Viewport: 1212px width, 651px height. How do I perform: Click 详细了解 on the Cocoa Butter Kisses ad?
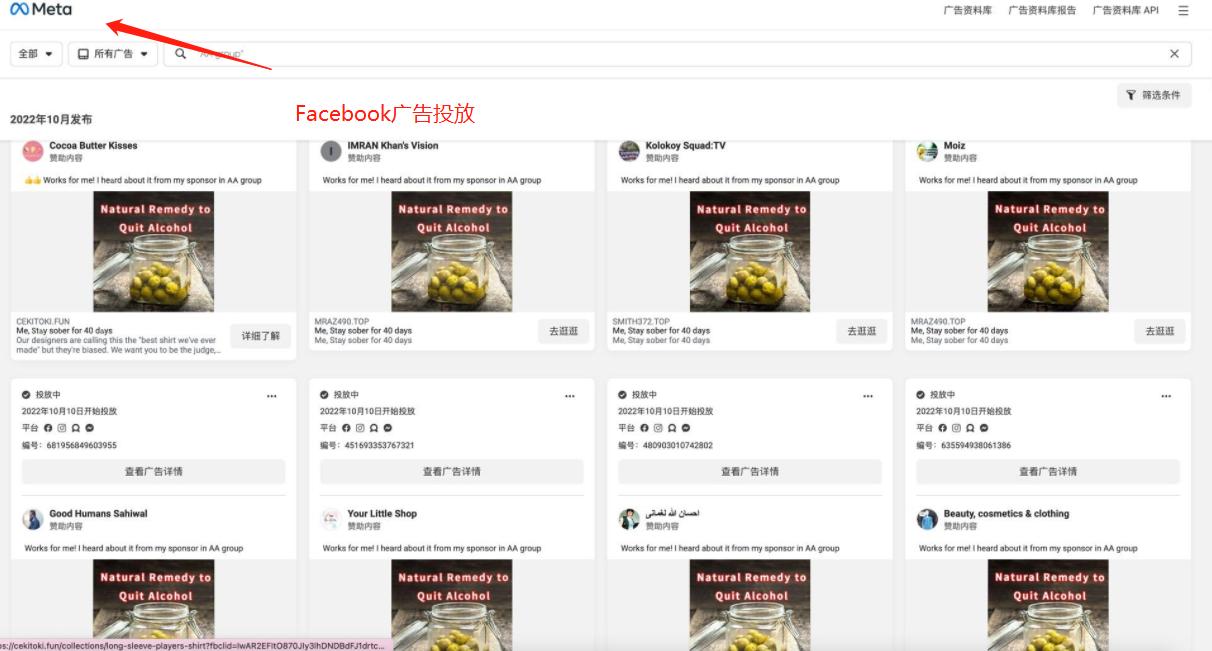coord(261,336)
